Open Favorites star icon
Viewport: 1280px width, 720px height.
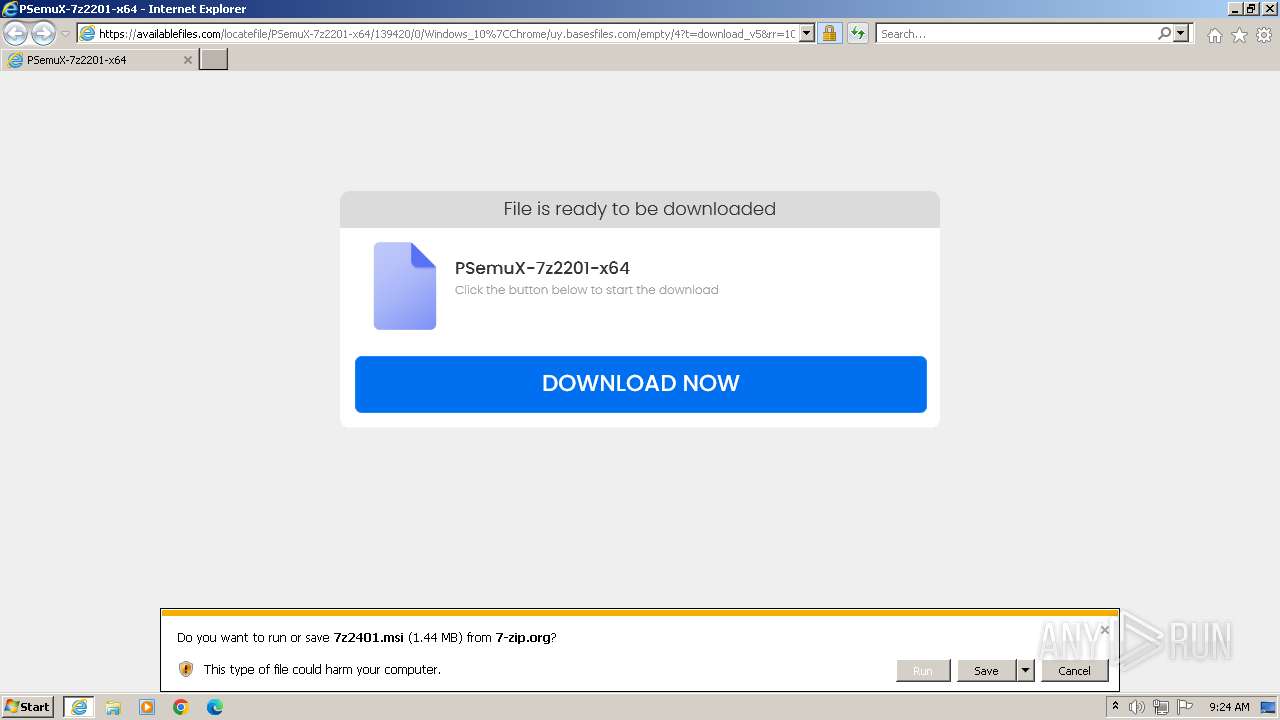coord(1239,35)
